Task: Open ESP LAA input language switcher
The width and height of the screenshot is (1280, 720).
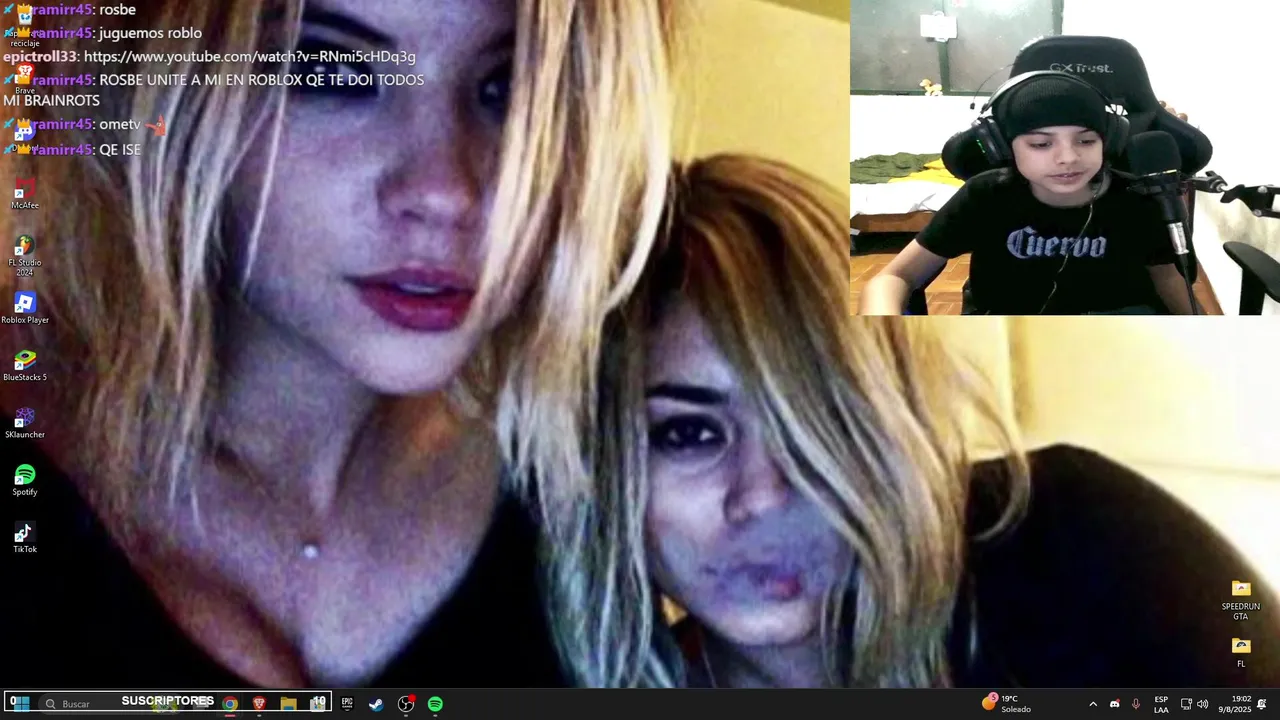Action: click(1161, 704)
